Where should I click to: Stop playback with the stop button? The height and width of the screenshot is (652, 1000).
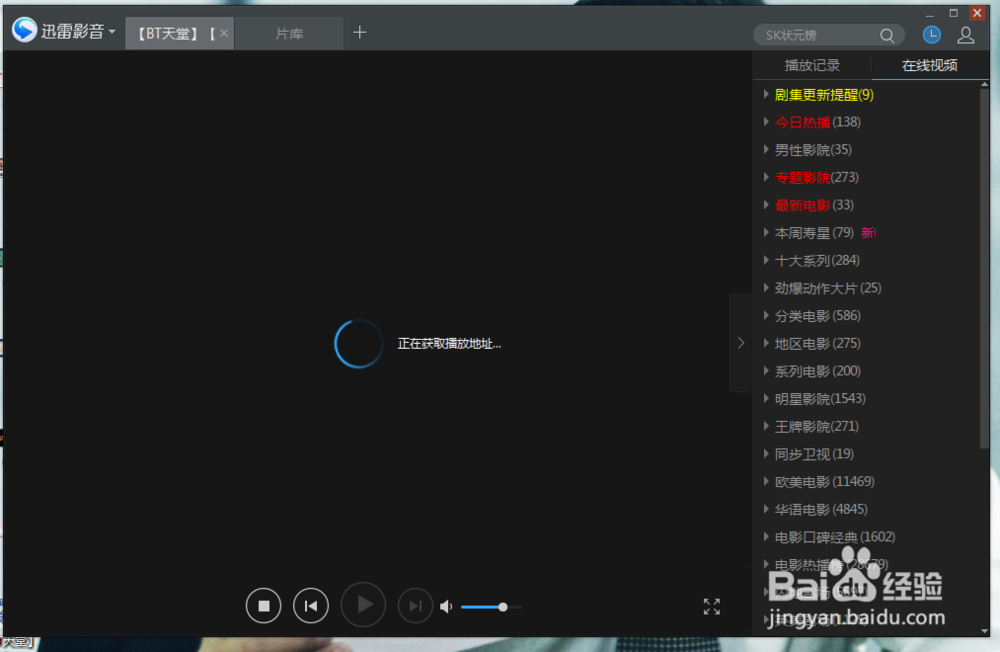(263, 606)
